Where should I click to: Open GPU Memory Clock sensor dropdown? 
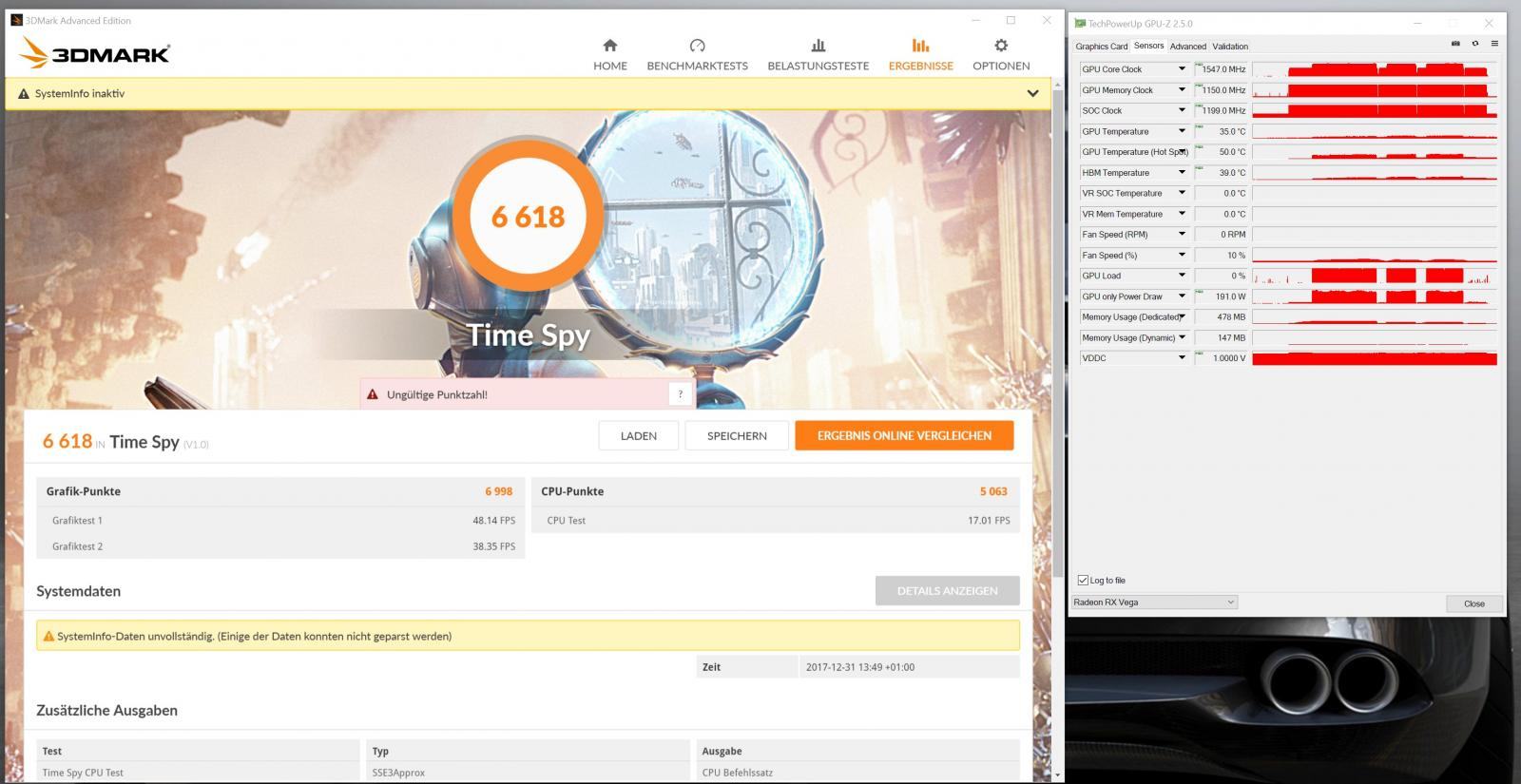pos(1182,90)
